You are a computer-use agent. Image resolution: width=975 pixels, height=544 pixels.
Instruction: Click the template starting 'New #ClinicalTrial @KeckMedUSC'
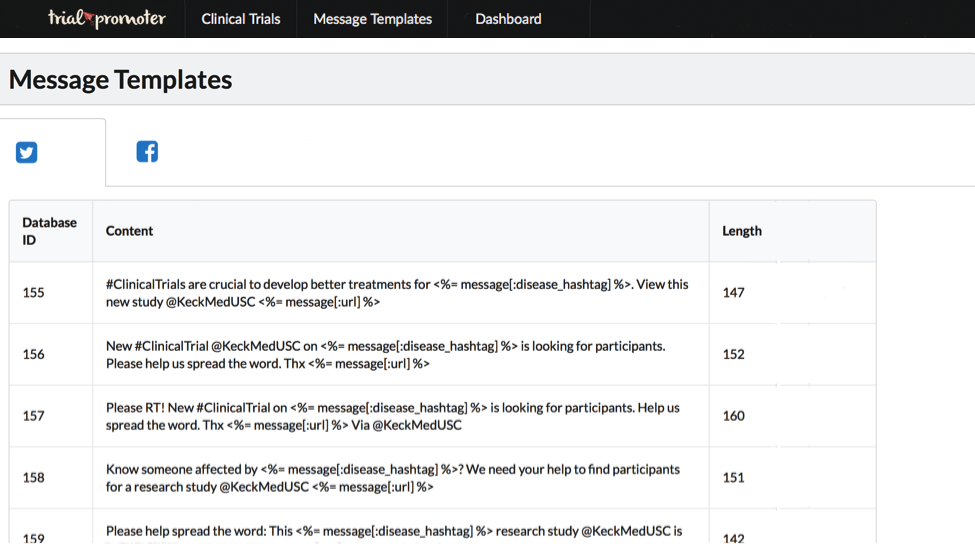(x=385, y=354)
